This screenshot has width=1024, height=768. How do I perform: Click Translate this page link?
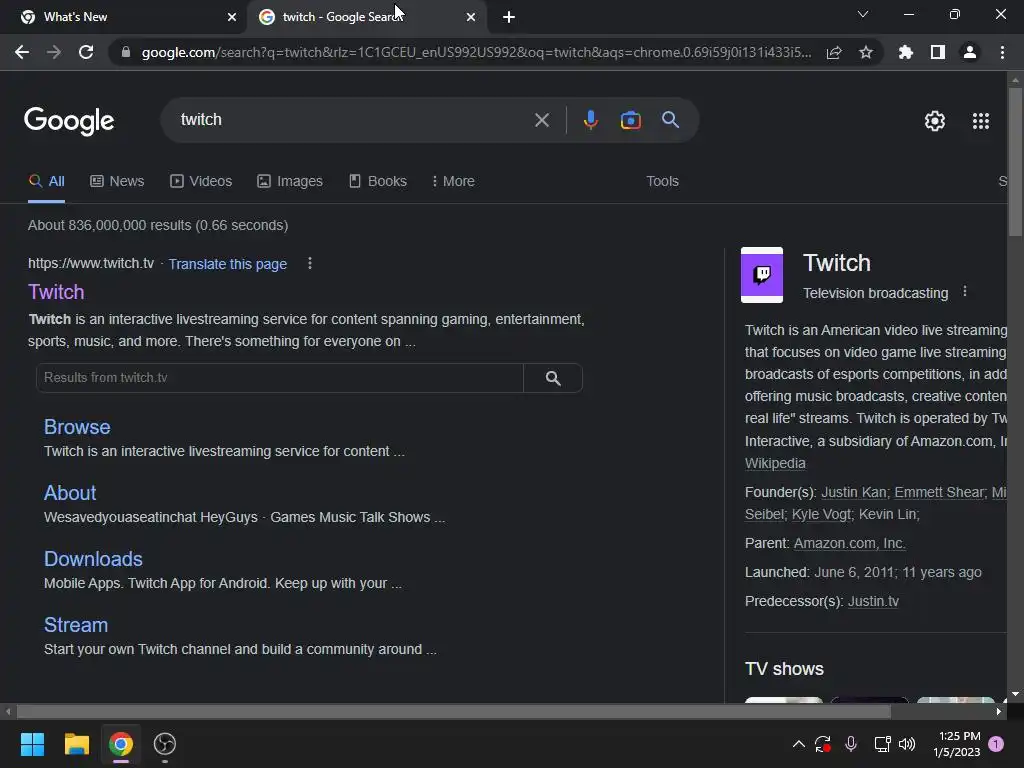coord(227,264)
